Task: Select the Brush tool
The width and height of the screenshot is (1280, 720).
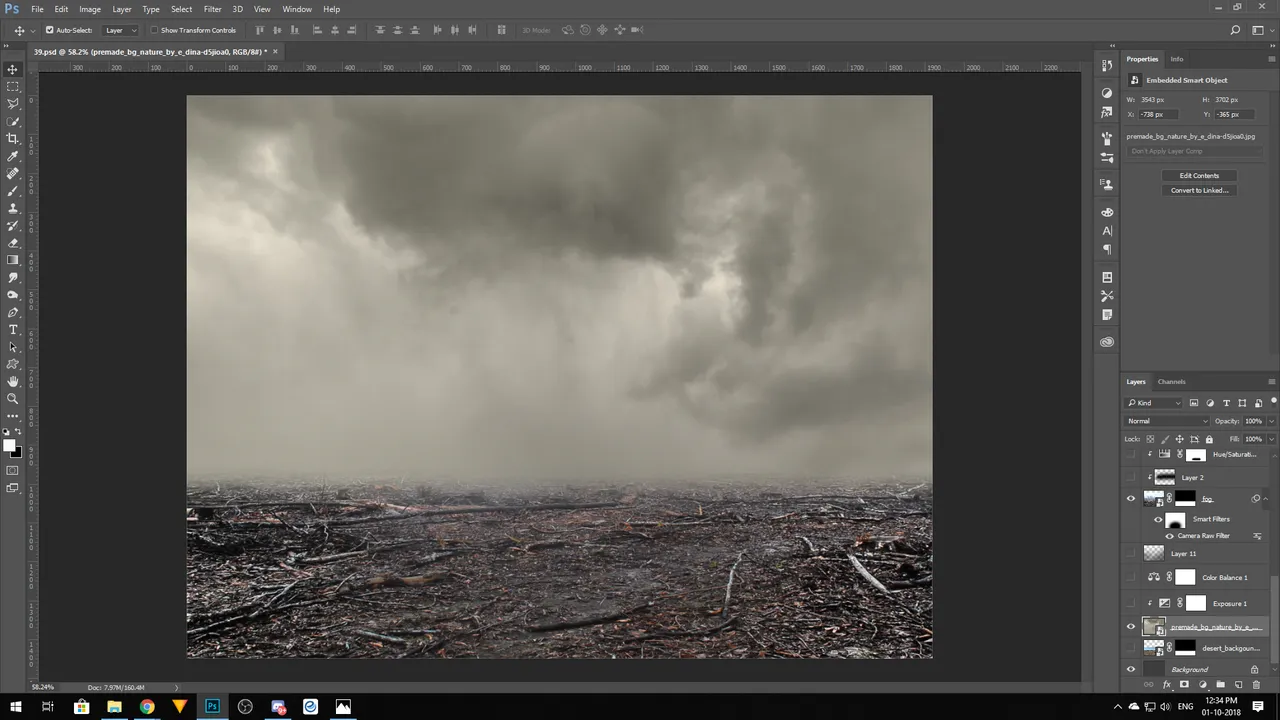Action: click(x=13, y=190)
